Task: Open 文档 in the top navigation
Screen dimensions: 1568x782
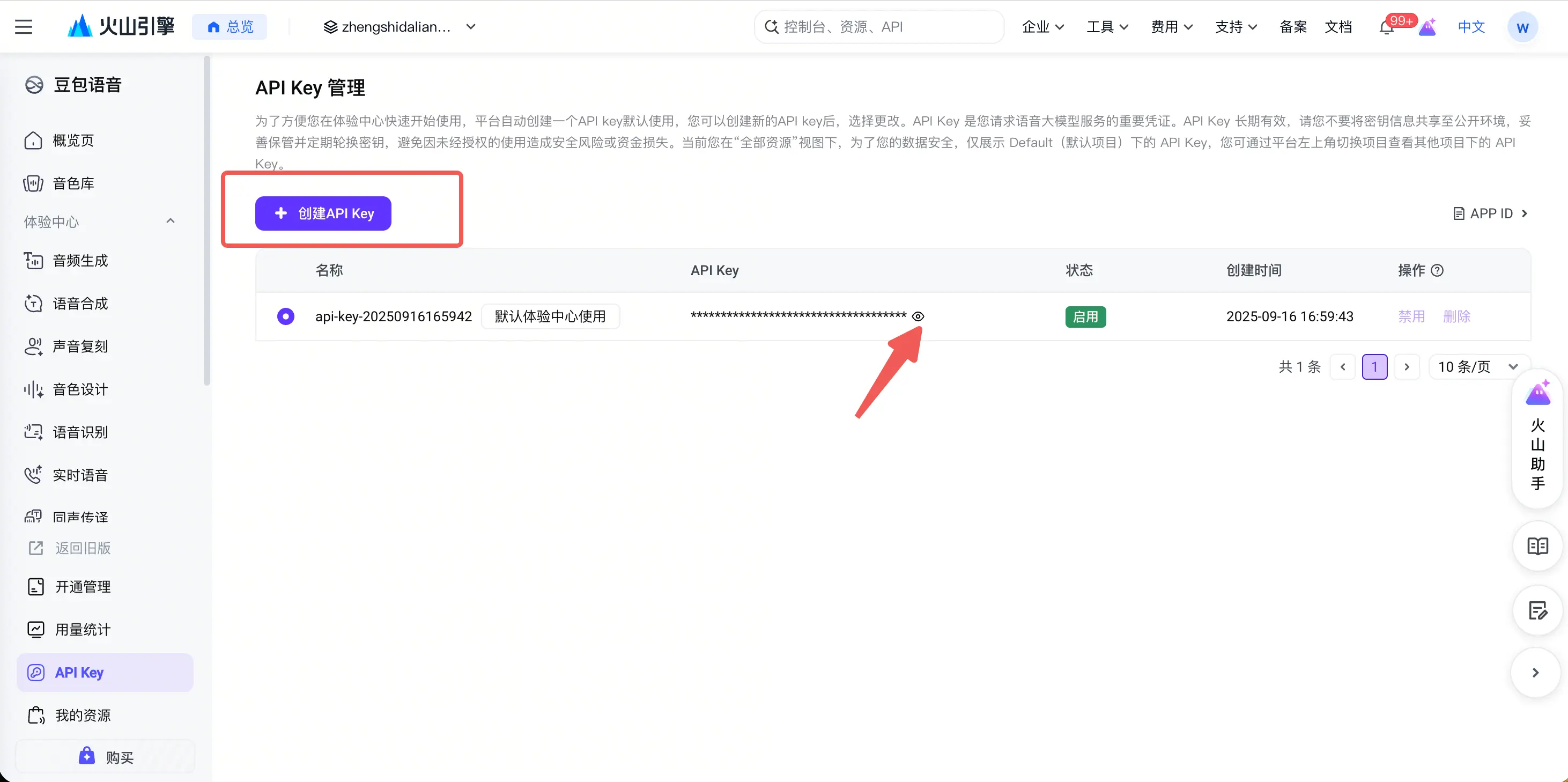Action: pyautogui.click(x=1338, y=27)
